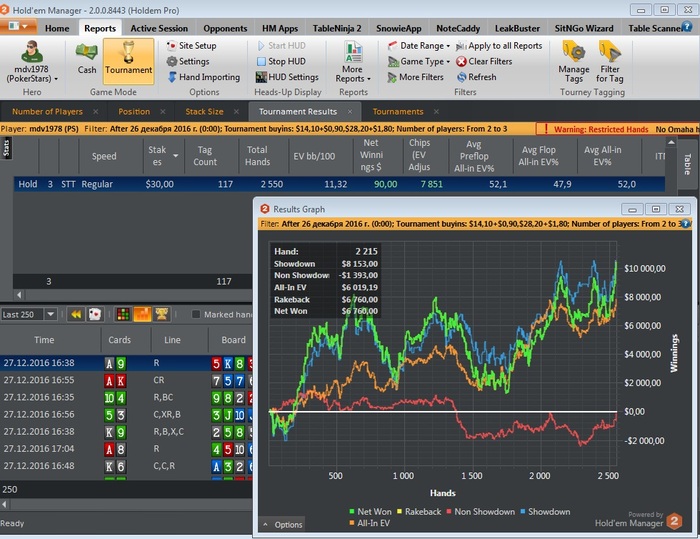Open the help icon in the ribbon corner

point(687,26)
